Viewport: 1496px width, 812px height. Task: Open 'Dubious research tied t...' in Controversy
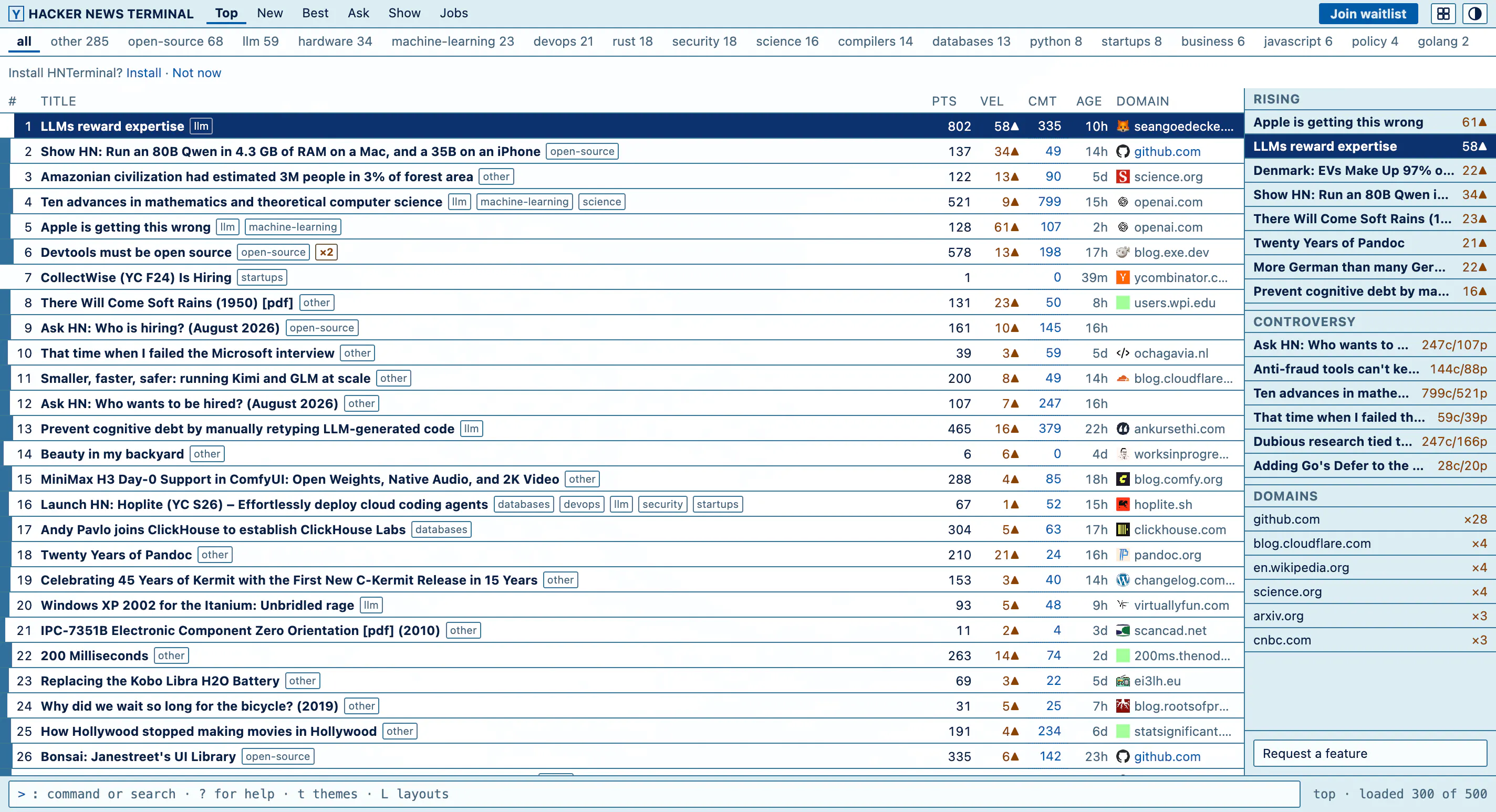(x=1370, y=441)
